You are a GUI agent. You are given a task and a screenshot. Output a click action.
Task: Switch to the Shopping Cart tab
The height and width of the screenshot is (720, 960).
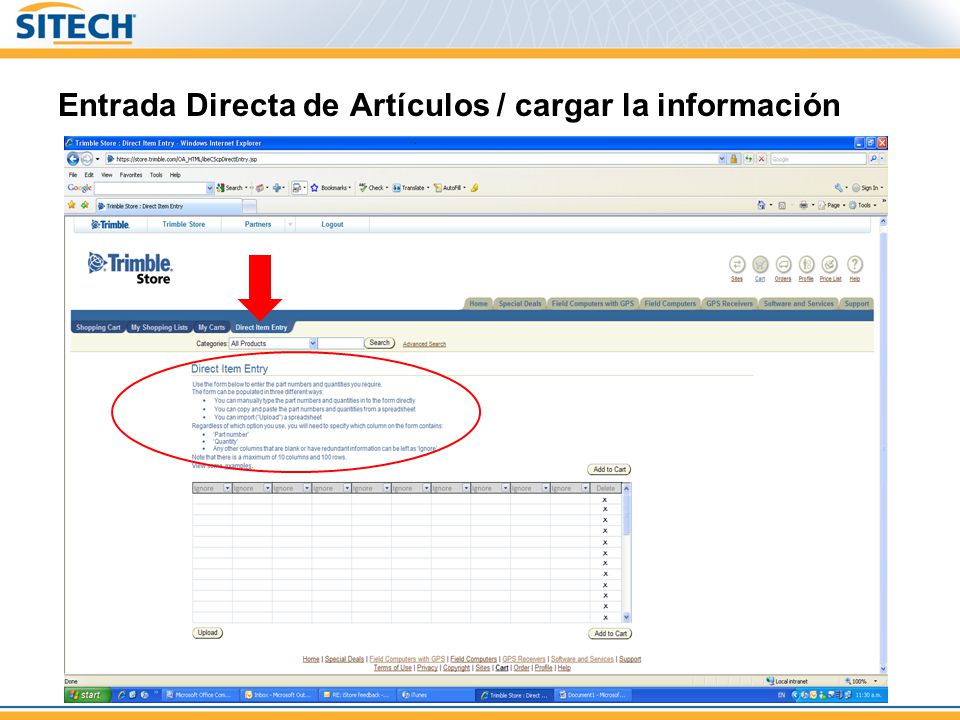[x=98, y=328]
